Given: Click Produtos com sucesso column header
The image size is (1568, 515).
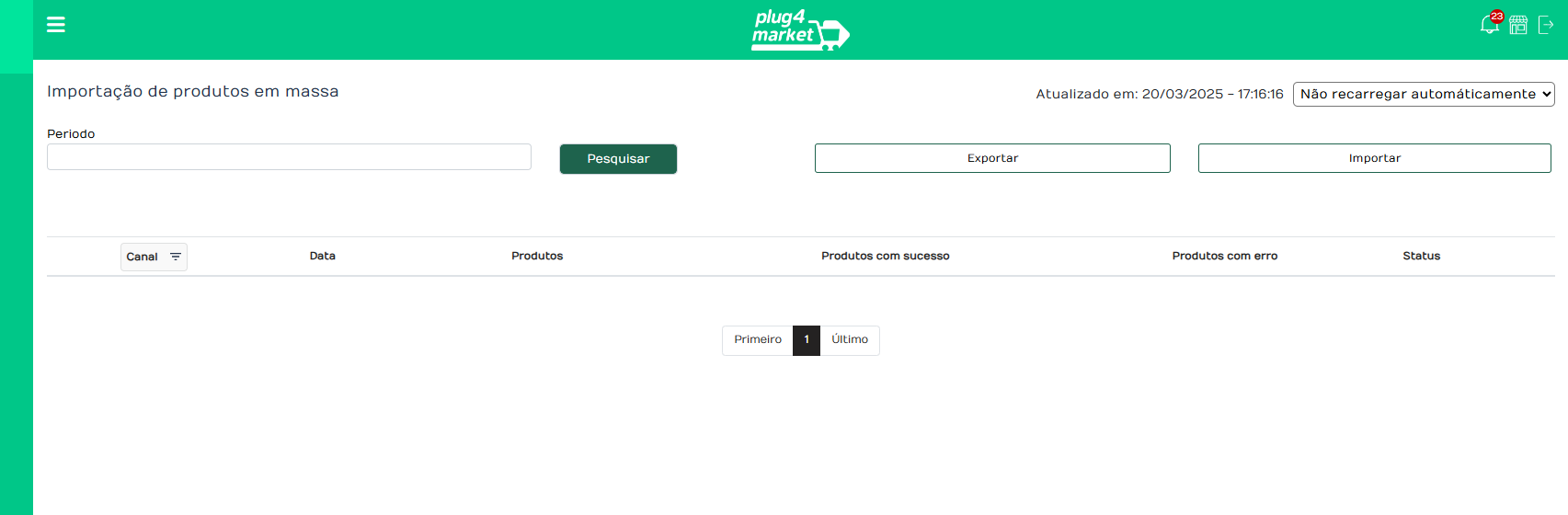Looking at the screenshot, I should pyautogui.click(x=886, y=257).
